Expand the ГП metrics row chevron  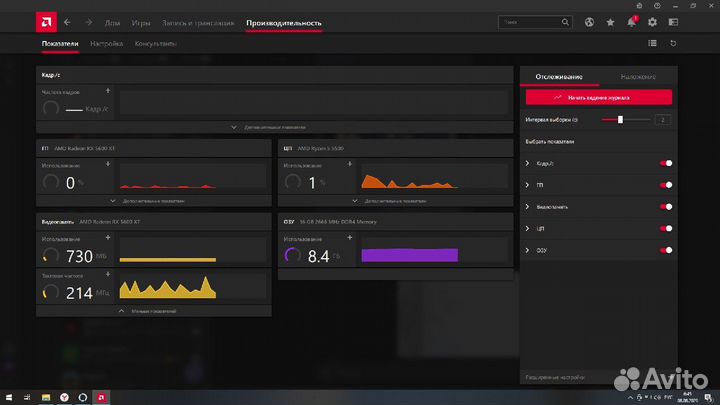click(x=528, y=185)
